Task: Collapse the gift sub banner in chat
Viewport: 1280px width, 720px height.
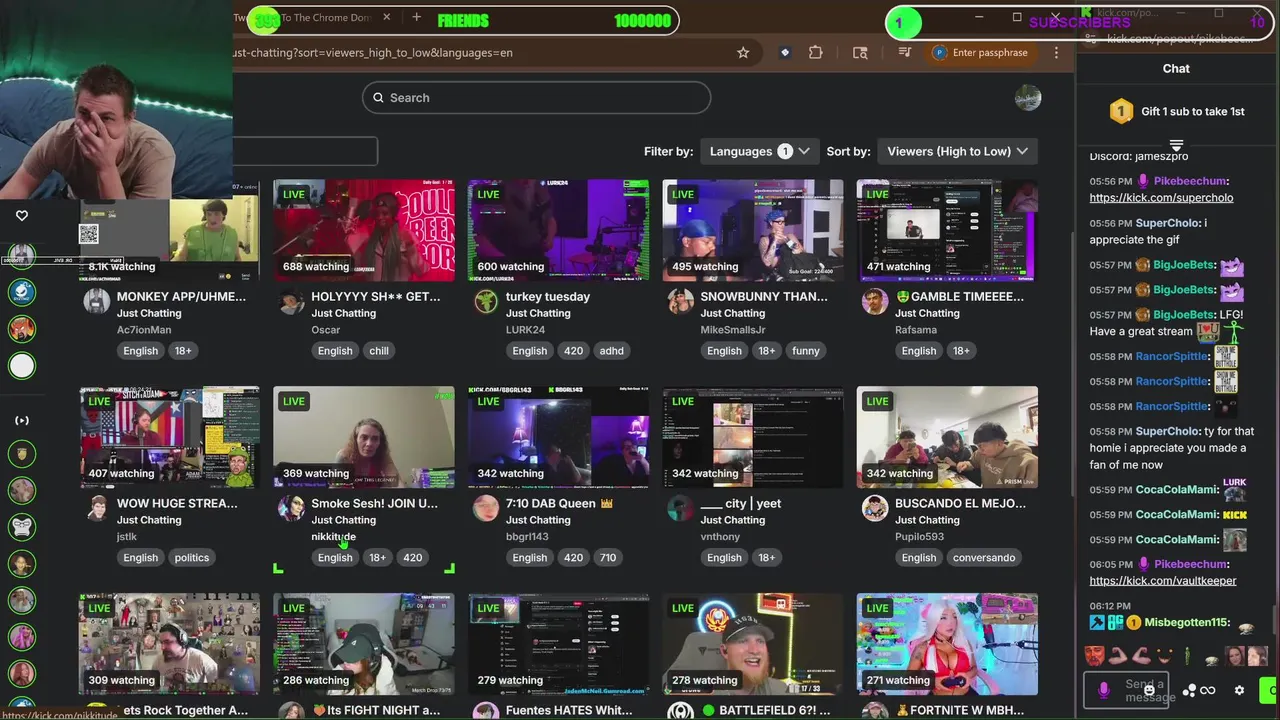Action: pos(1176,146)
